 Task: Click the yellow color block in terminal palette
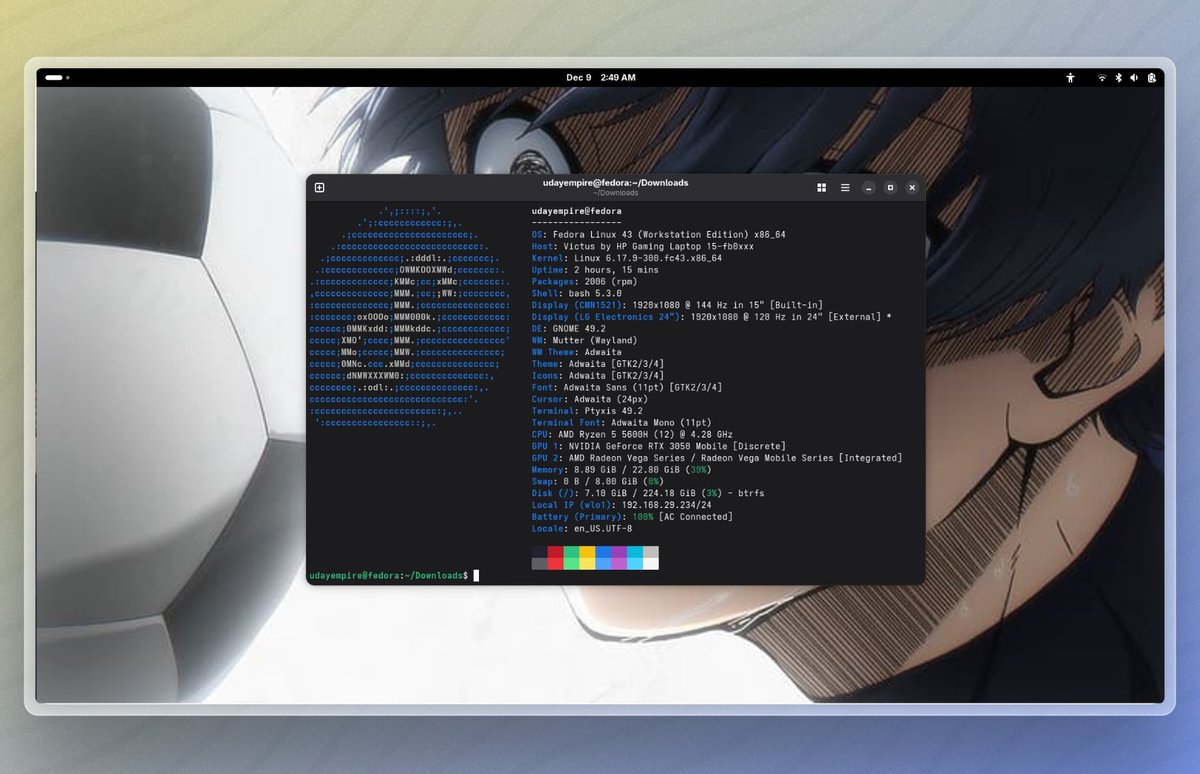pos(587,558)
